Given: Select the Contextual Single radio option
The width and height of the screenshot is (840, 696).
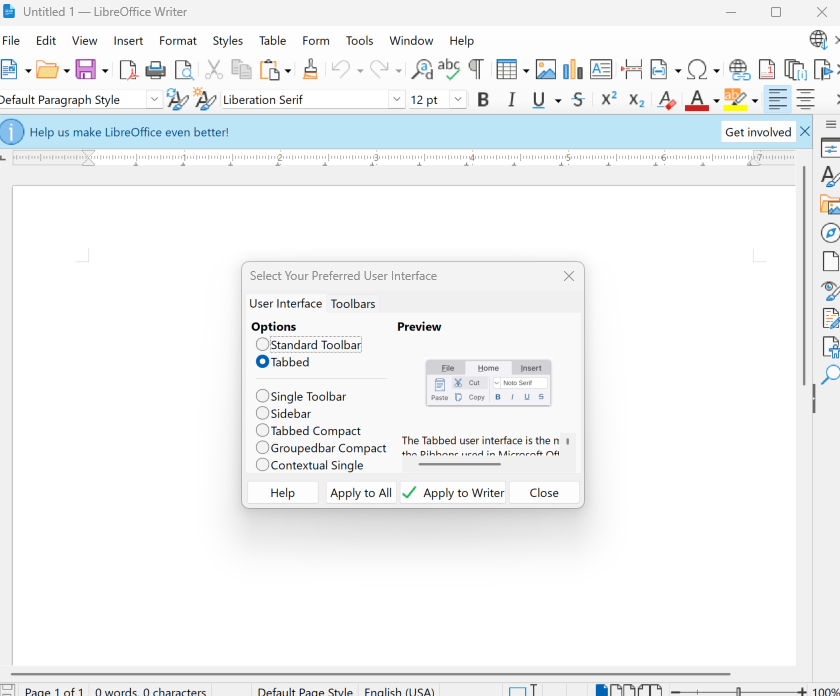Looking at the screenshot, I should [262, 465].
